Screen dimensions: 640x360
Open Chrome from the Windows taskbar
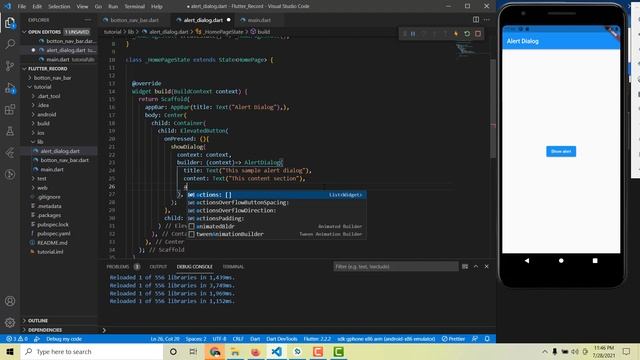pos(215,351)
